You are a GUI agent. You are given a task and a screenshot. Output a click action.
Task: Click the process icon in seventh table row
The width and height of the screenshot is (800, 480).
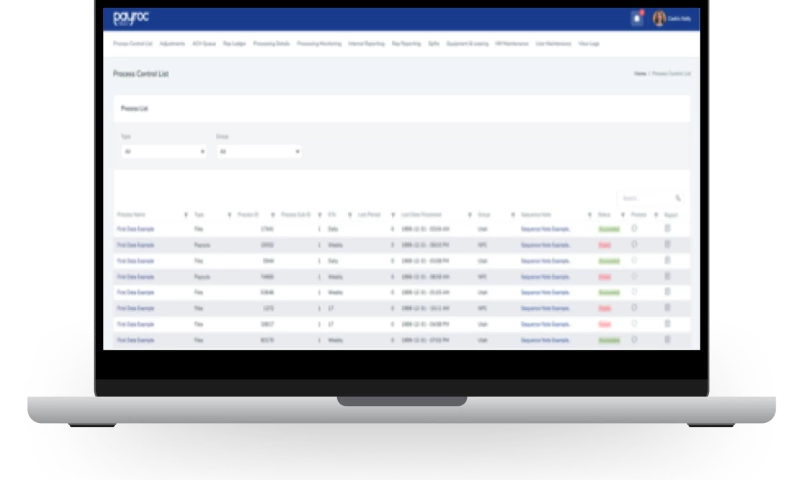(x=634, y=323)
